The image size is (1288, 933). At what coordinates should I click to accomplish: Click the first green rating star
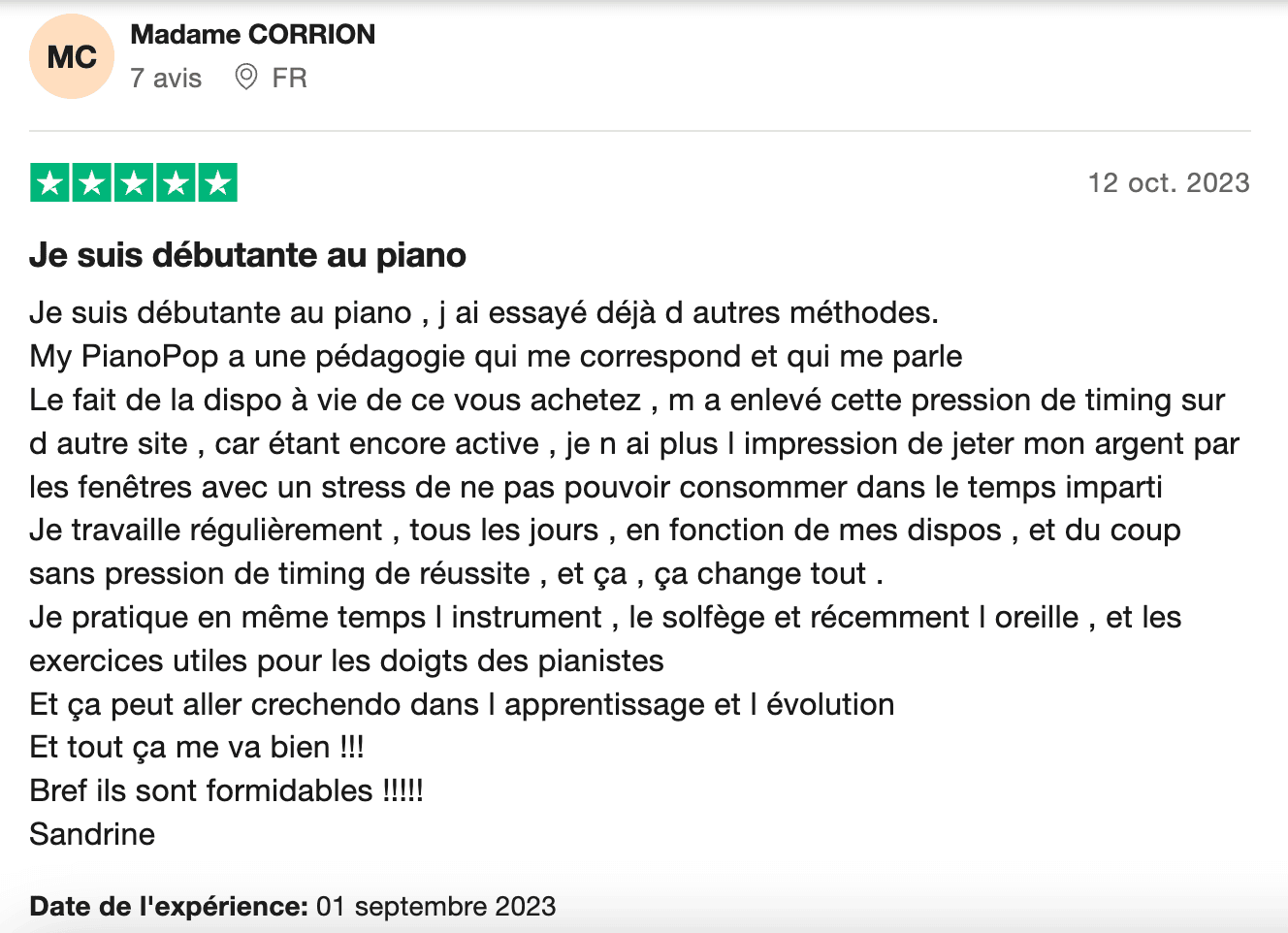50,182
